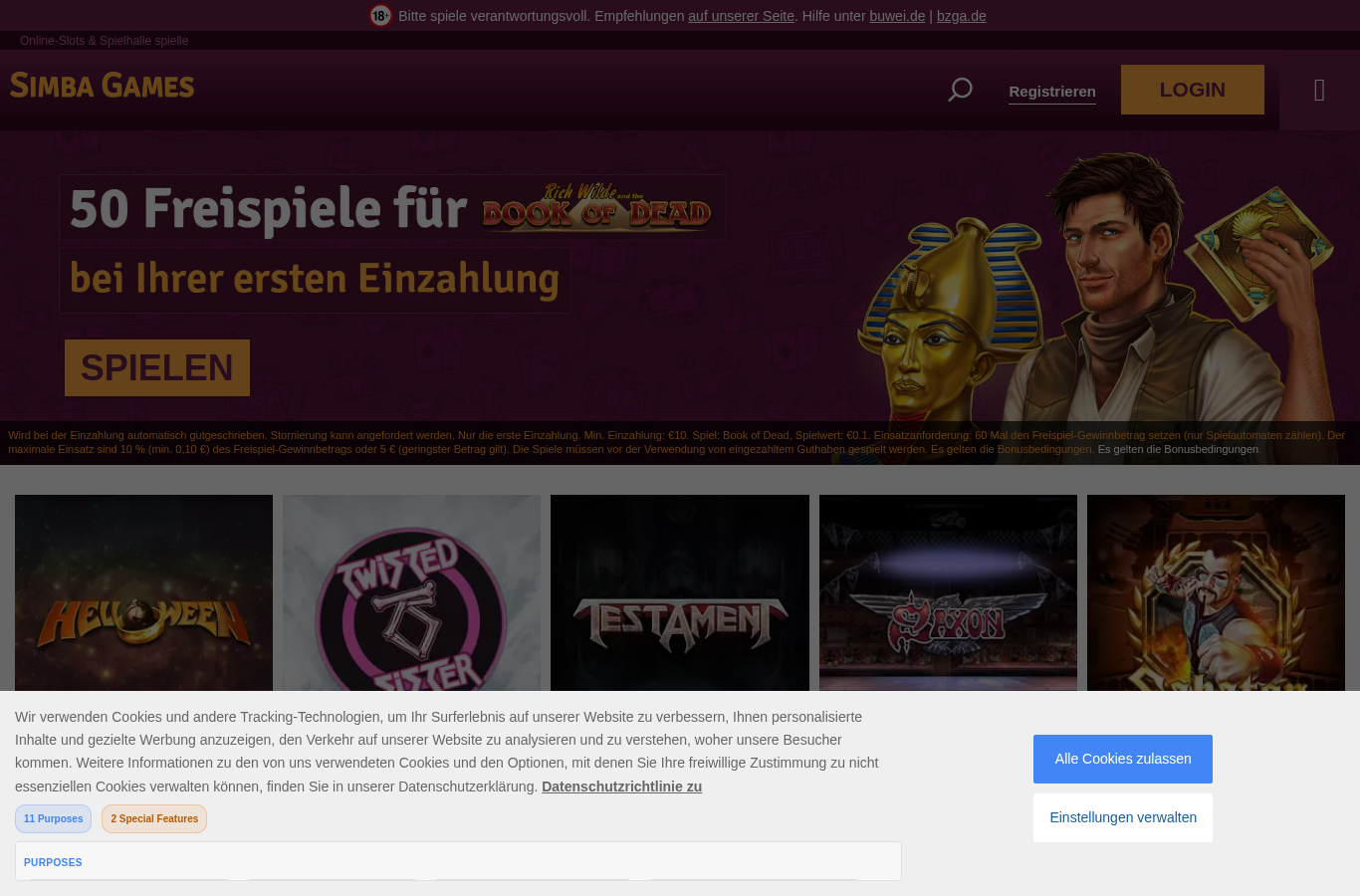Click the Book of Dead logo in banner
Image resolution: width=1360 pixels, height=896 pixels.
click(596, 207)
